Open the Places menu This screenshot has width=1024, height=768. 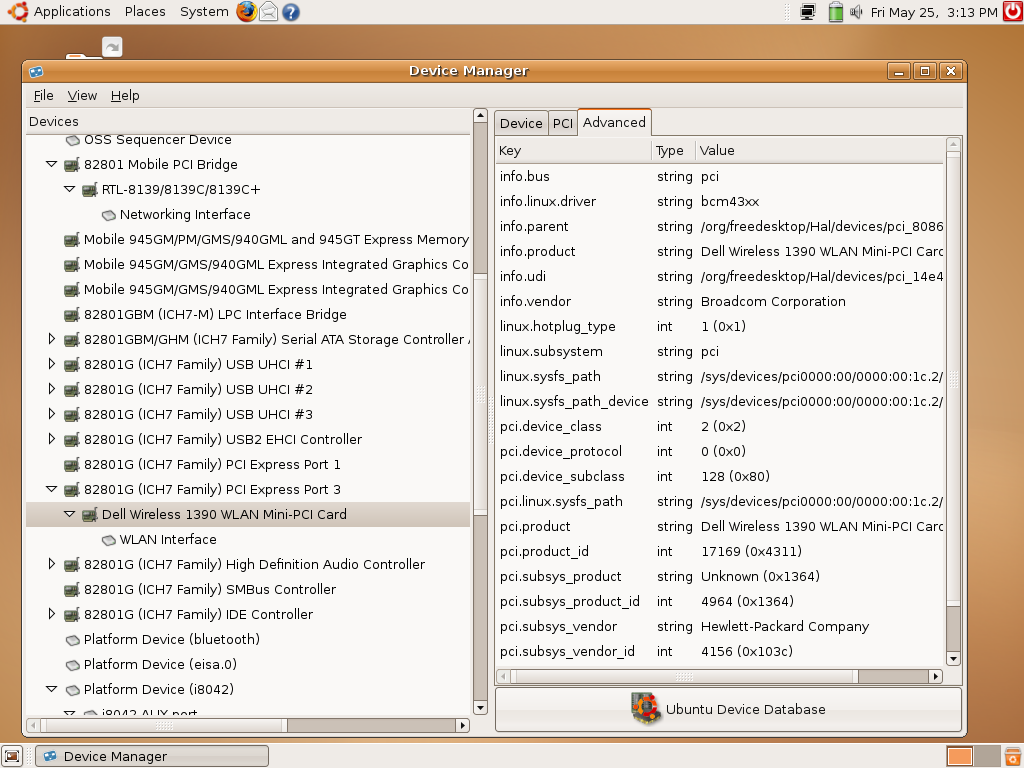(145, 12)
